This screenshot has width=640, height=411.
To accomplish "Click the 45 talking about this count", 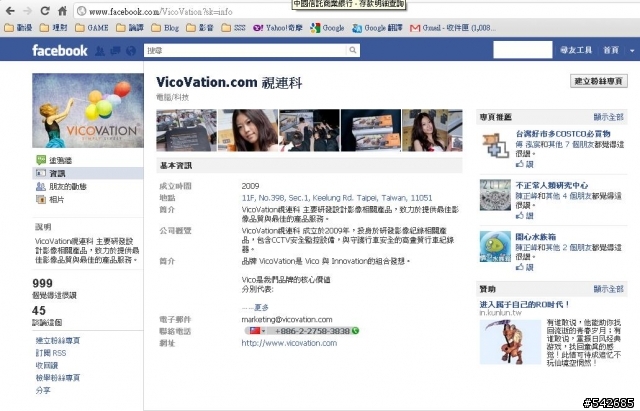I will click(39, 311).
